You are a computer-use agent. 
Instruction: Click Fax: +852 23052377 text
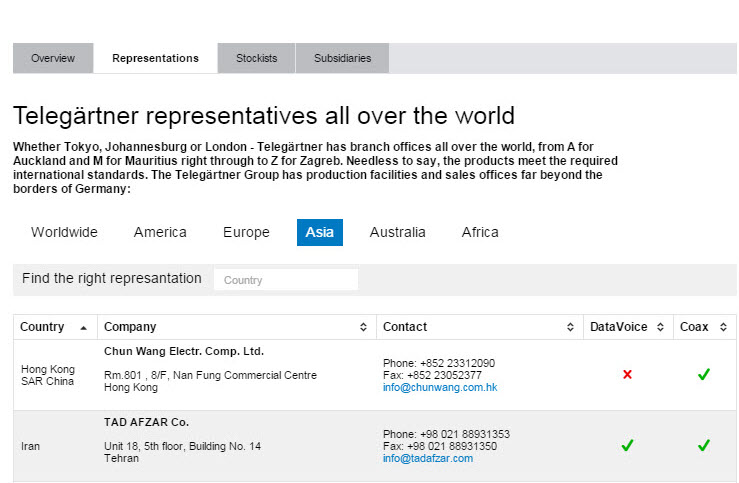tap(432, 376)
